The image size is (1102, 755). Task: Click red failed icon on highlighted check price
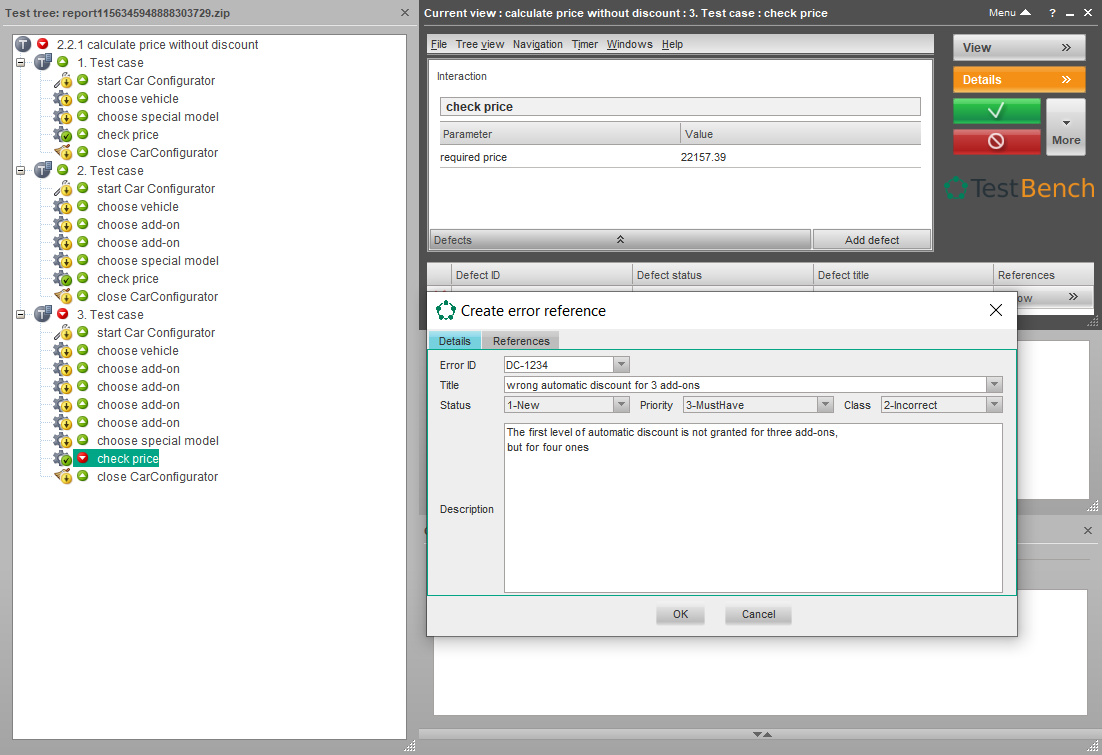click(x=82, y=458)
